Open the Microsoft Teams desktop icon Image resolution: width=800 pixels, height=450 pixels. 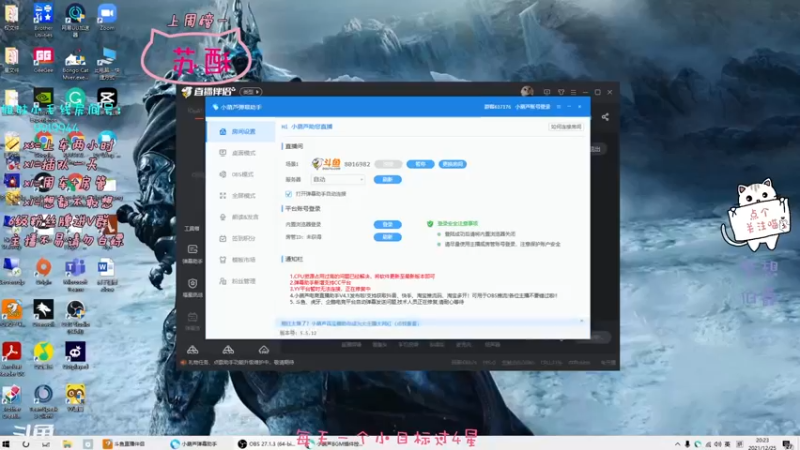pos(75,274)
